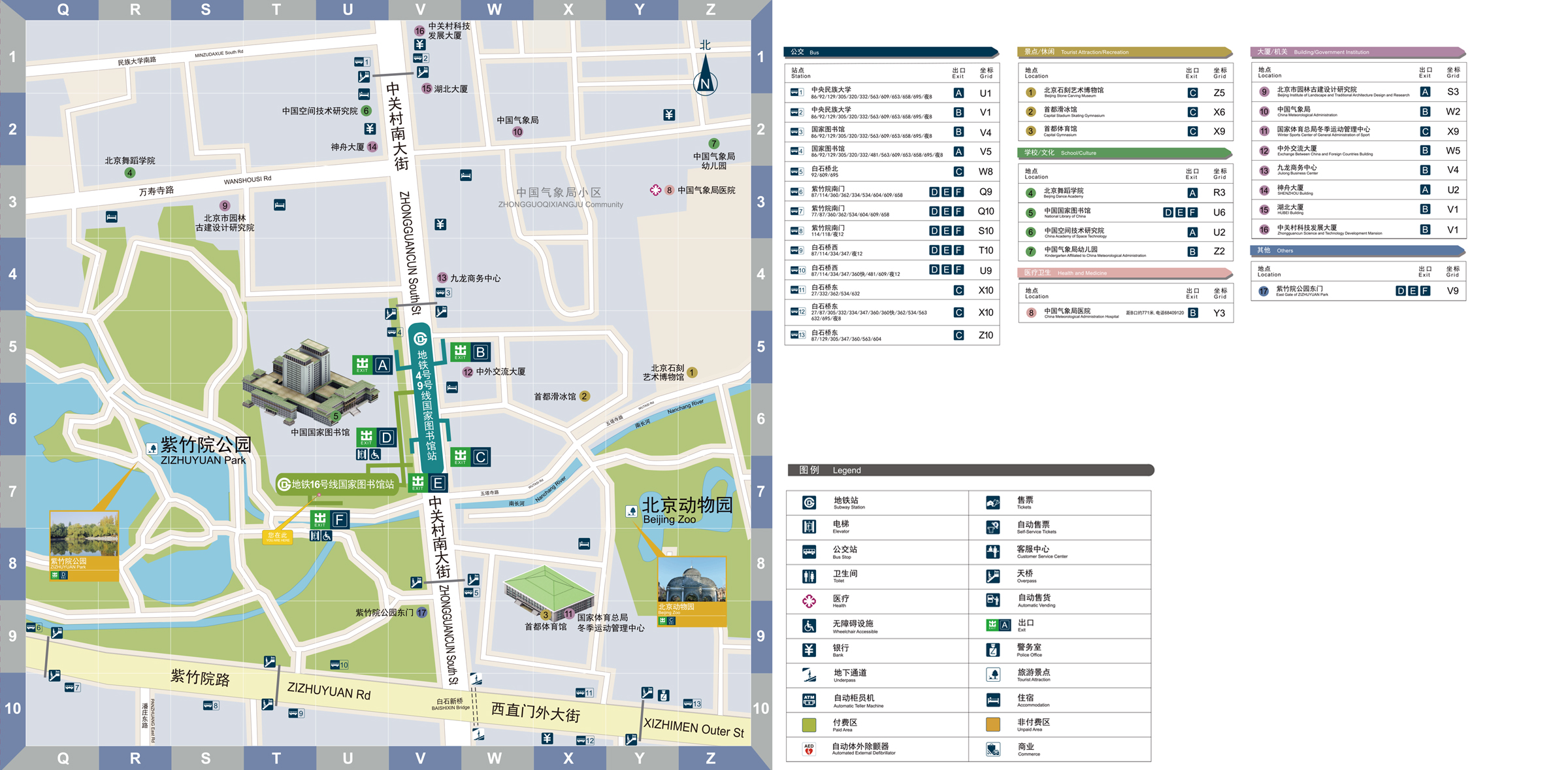Click the medical icon at 中国气象局医院
This screenshot has height=770, width=1568.
pos(655,190)
